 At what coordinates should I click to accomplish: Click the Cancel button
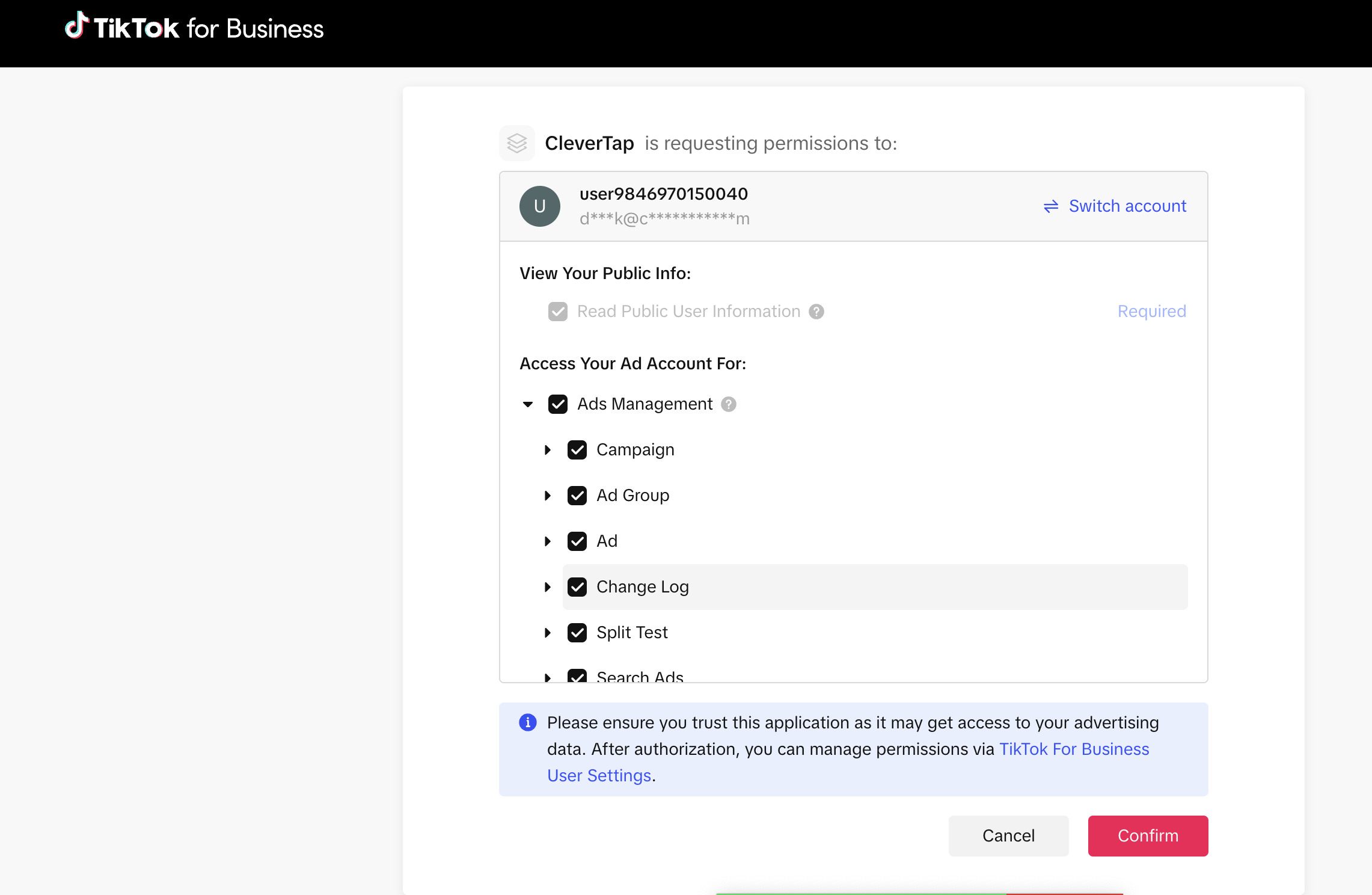pos(1007,835)
